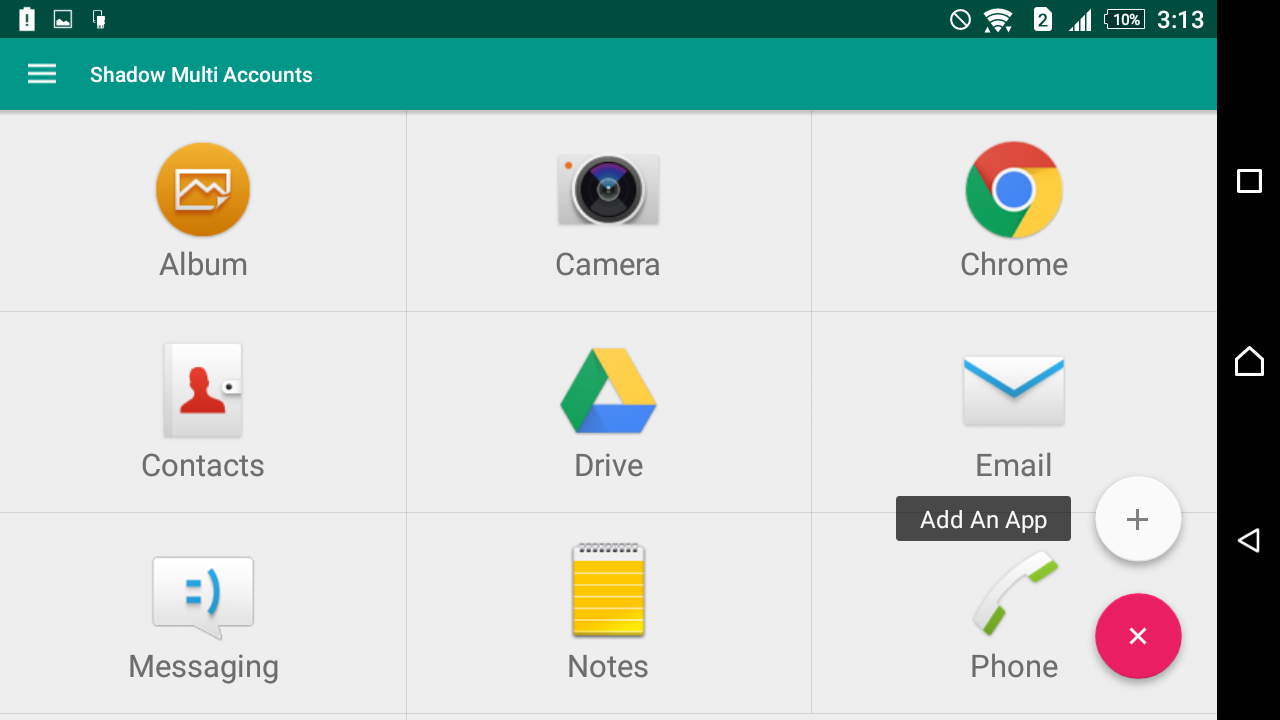The image size is (1280, 720).
Task: Click the Shadow Multi Accounts title
Action: pyautogui.click(x=201, y=75)
